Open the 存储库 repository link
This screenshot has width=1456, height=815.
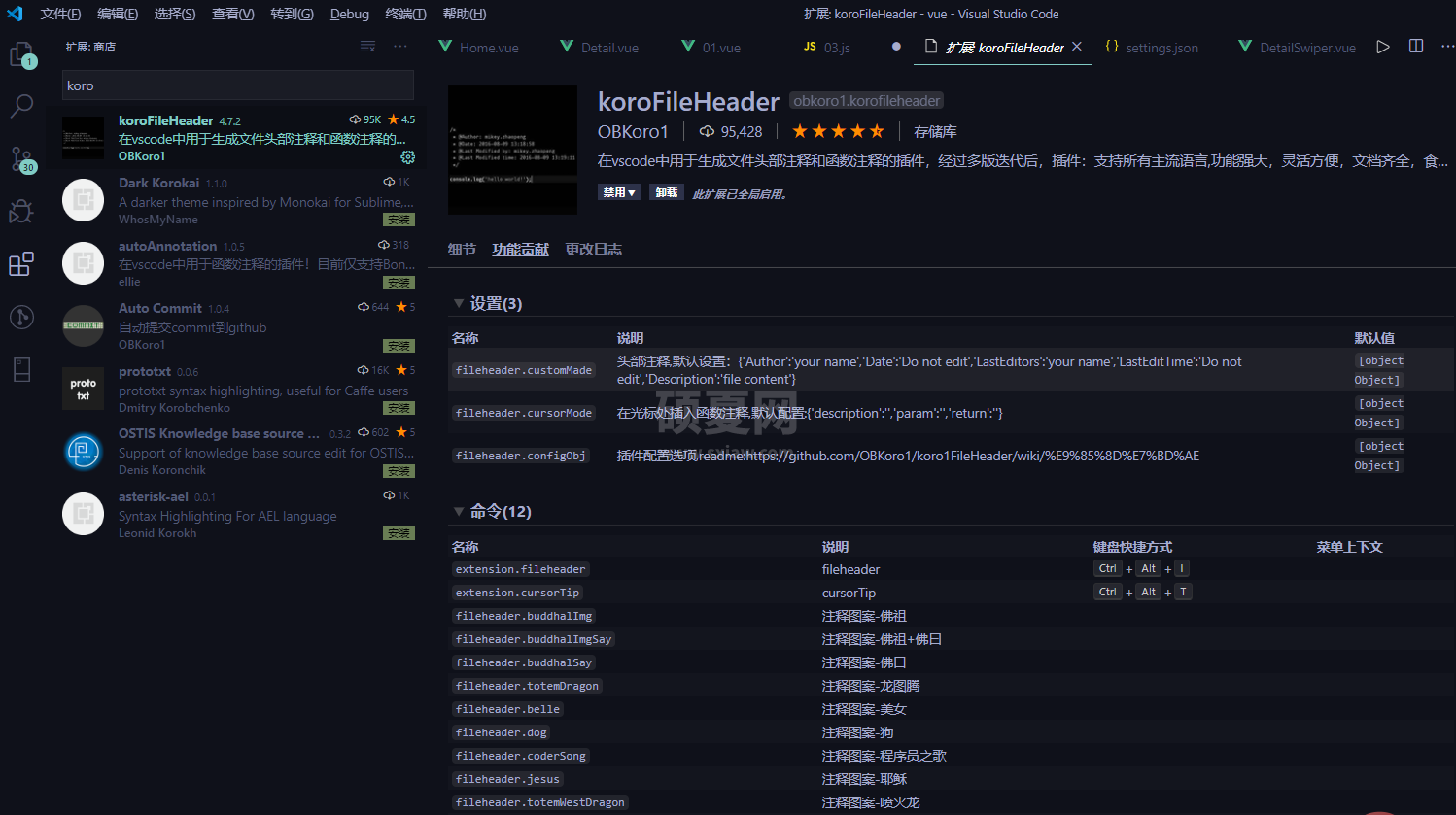pyautogui.click(x=935, y=131)
